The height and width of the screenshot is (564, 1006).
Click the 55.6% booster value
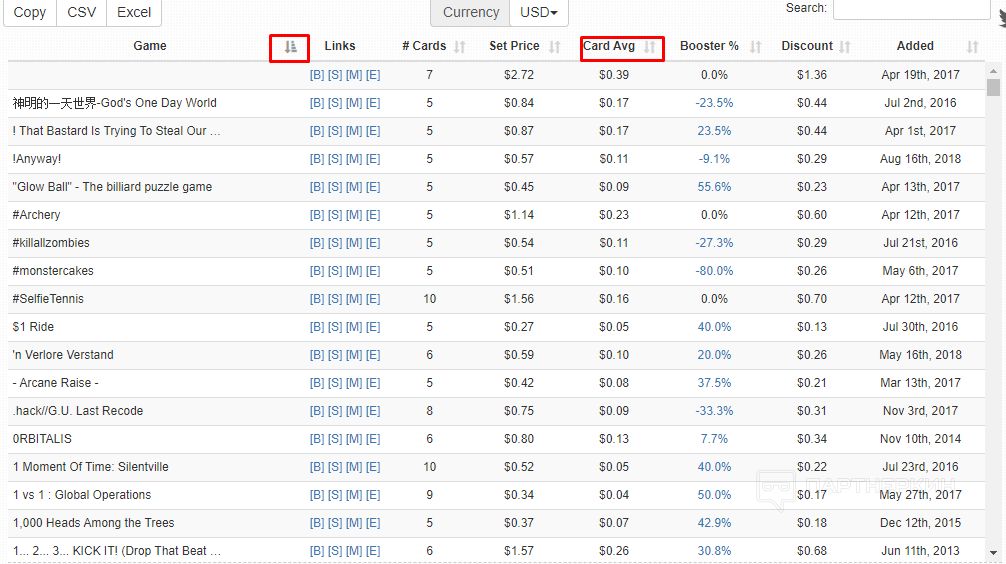(714, 187)
